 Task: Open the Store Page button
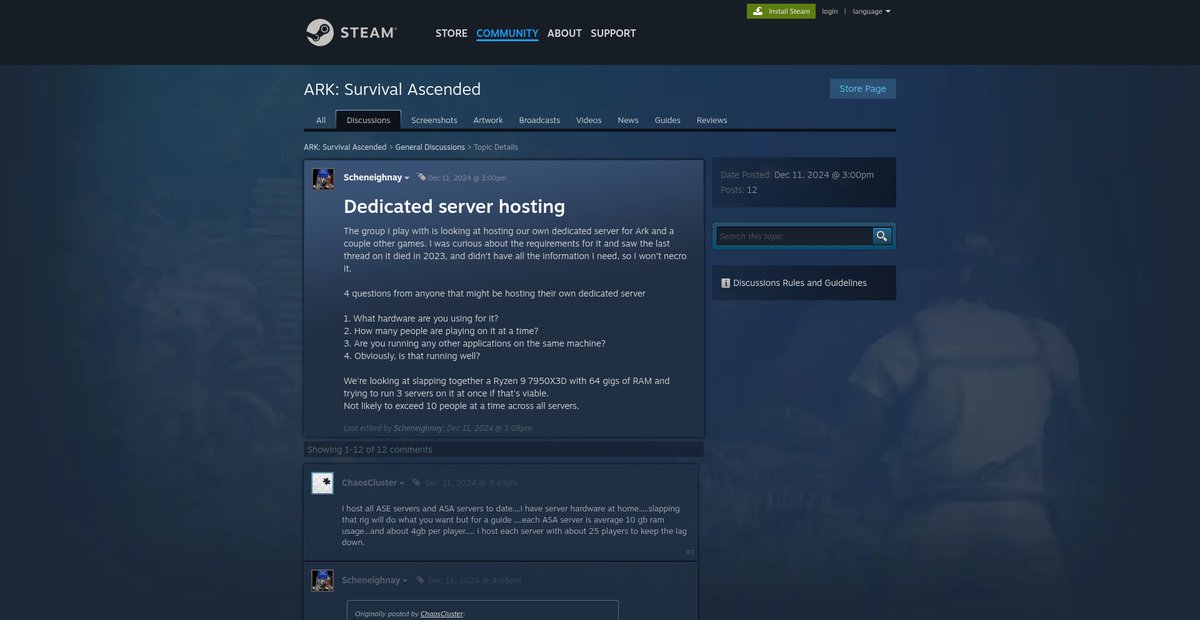[863, 88]
